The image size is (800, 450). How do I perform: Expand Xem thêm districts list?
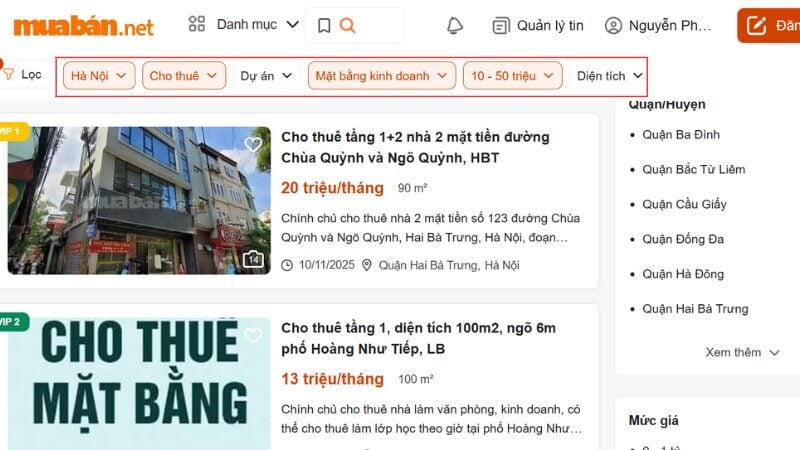point(742,353)
